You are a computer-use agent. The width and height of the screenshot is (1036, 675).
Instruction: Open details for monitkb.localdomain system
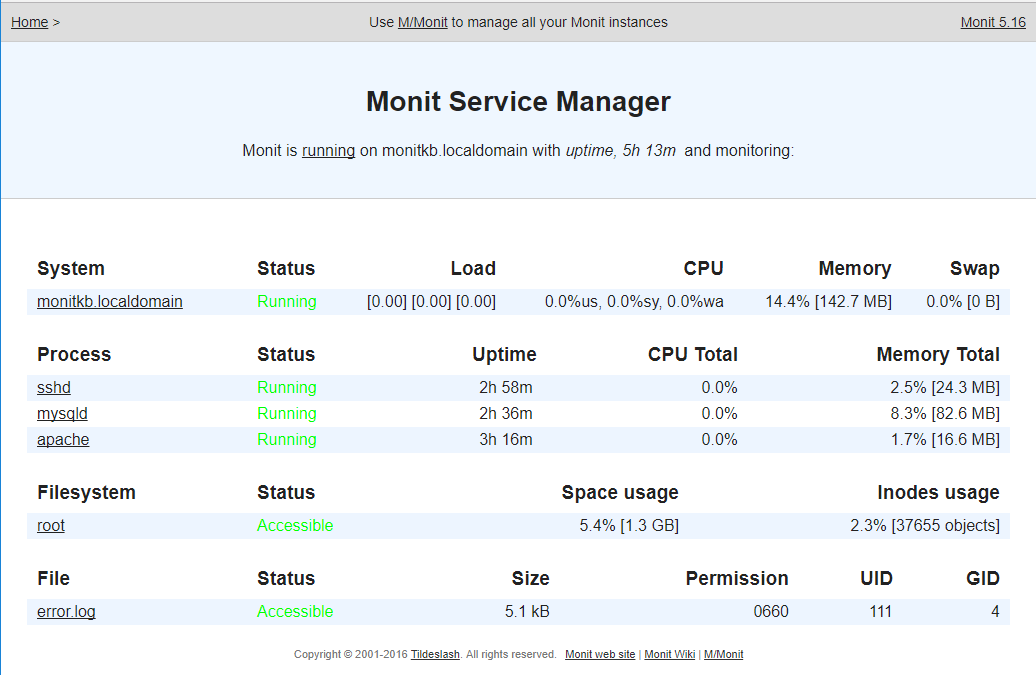coord(109,301)
